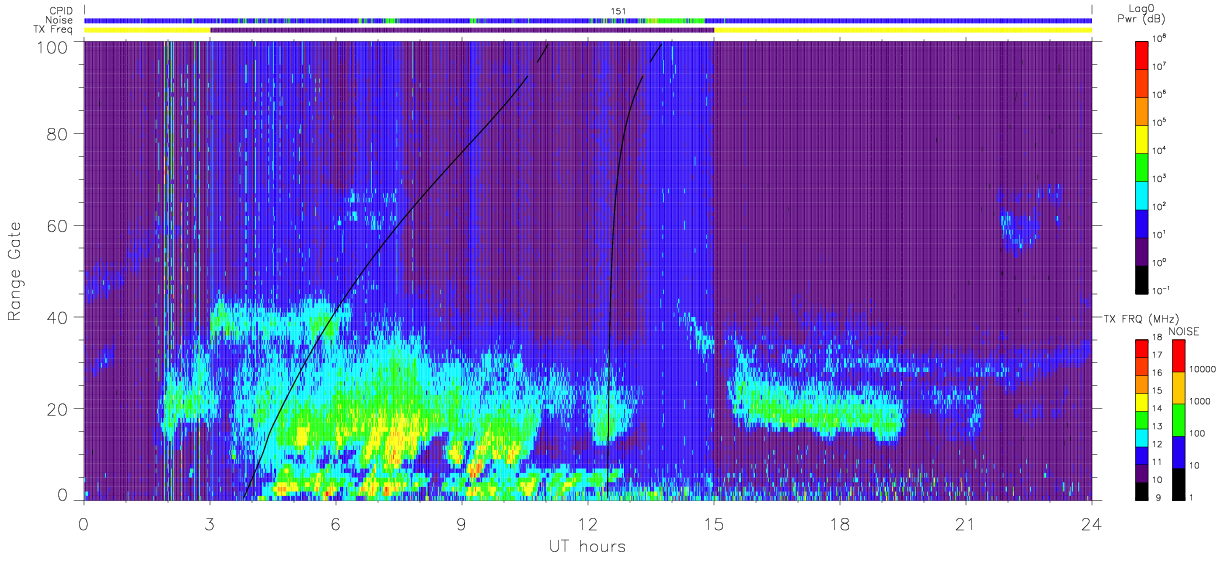Screen dimensions: 1228x567
Task: Select the x-axis tick label '6'
Action: coord(336,524)
